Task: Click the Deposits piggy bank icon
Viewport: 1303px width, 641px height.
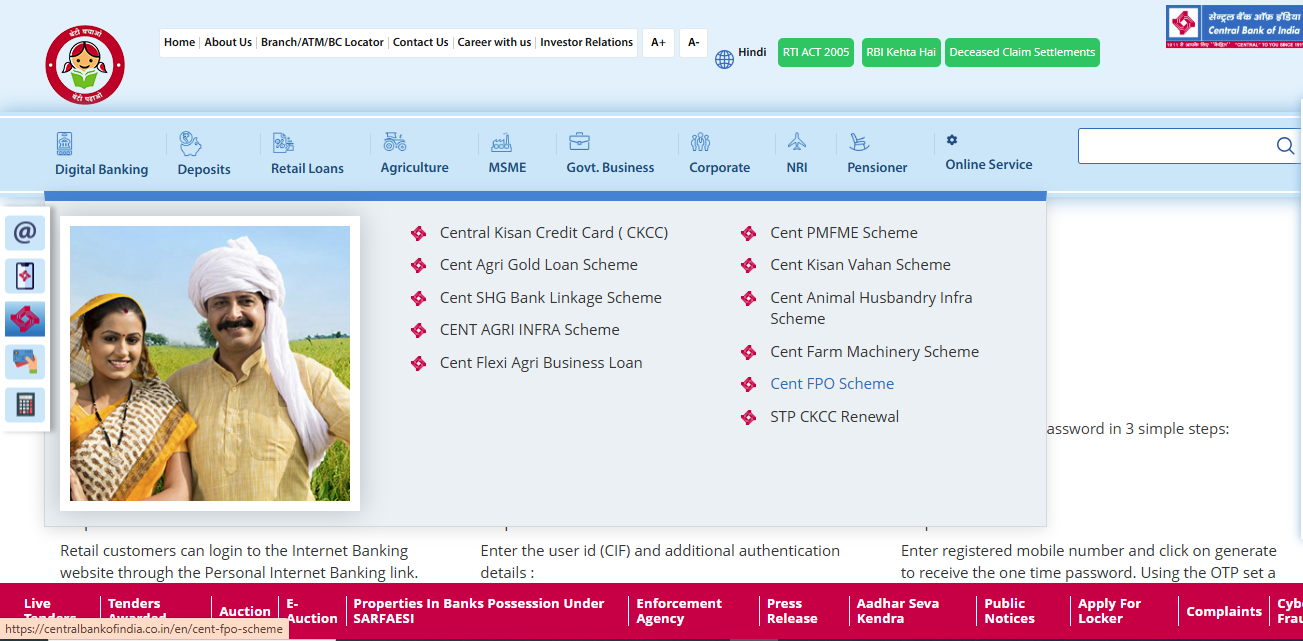Action: [190, 143]
